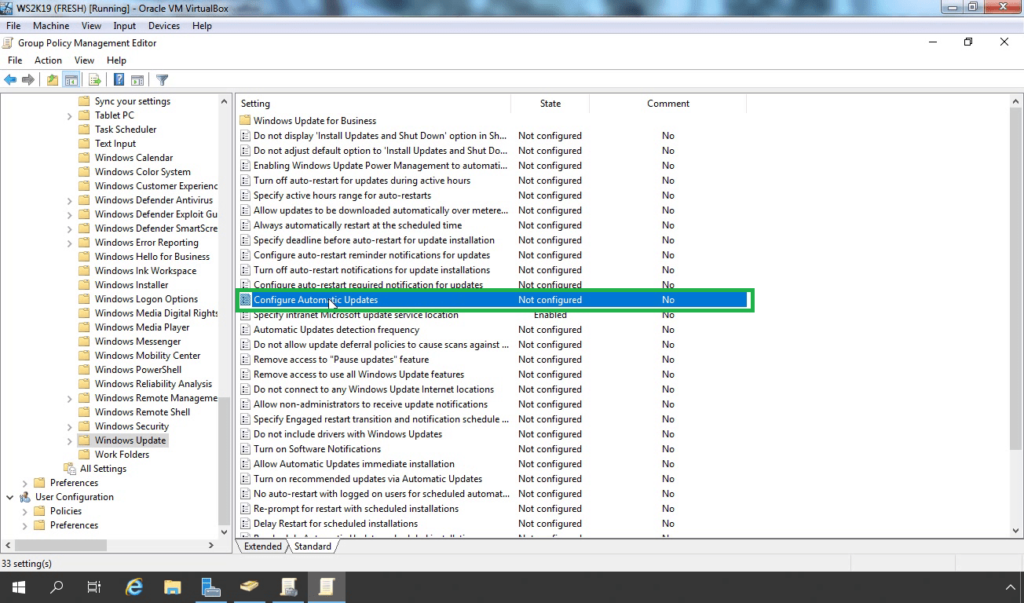Go up one level with folder-arrow icon

click(x=52, y=80)
